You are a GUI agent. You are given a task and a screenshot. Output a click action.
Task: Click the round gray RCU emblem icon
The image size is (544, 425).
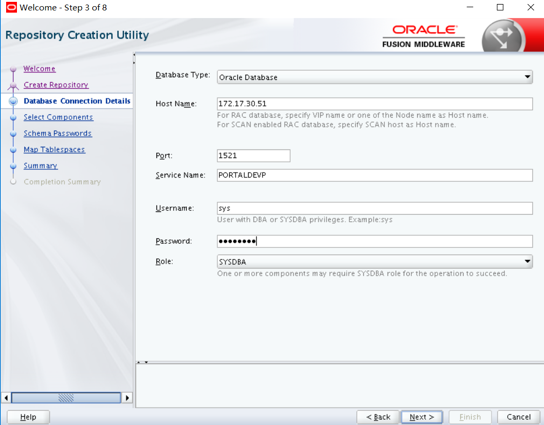point(503,37)
